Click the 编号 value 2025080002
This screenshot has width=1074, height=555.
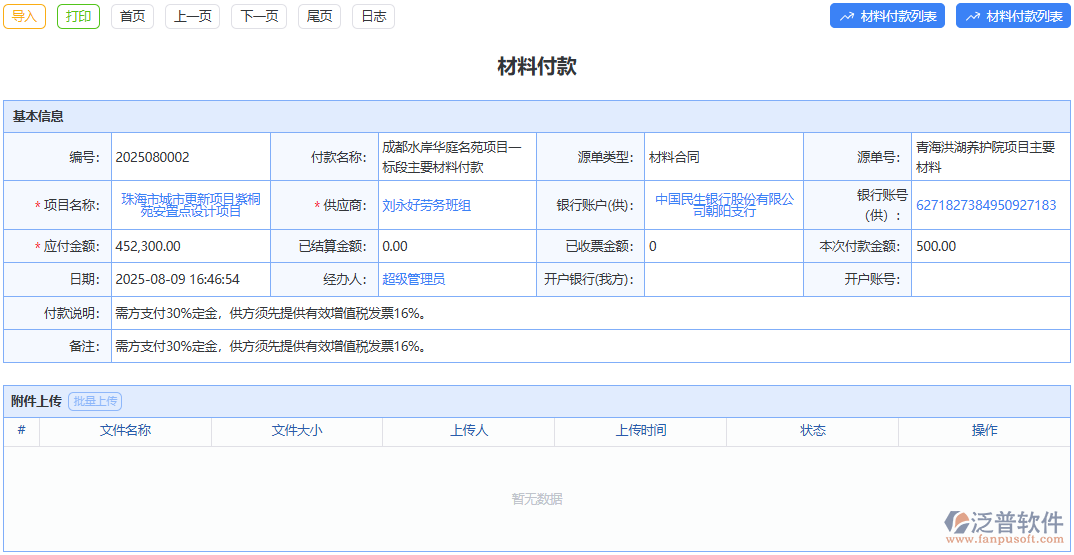pos(153,157)
